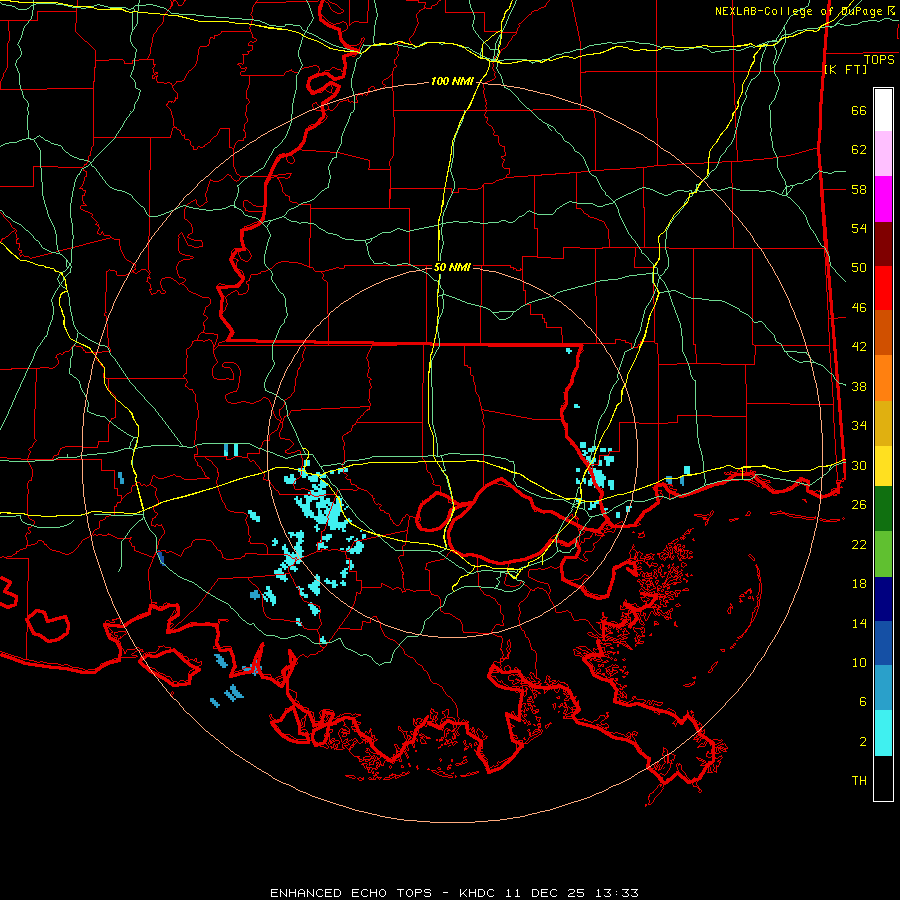Click the '34' legend value
This screenshot has width=900, height=900.
click(859, 426)
